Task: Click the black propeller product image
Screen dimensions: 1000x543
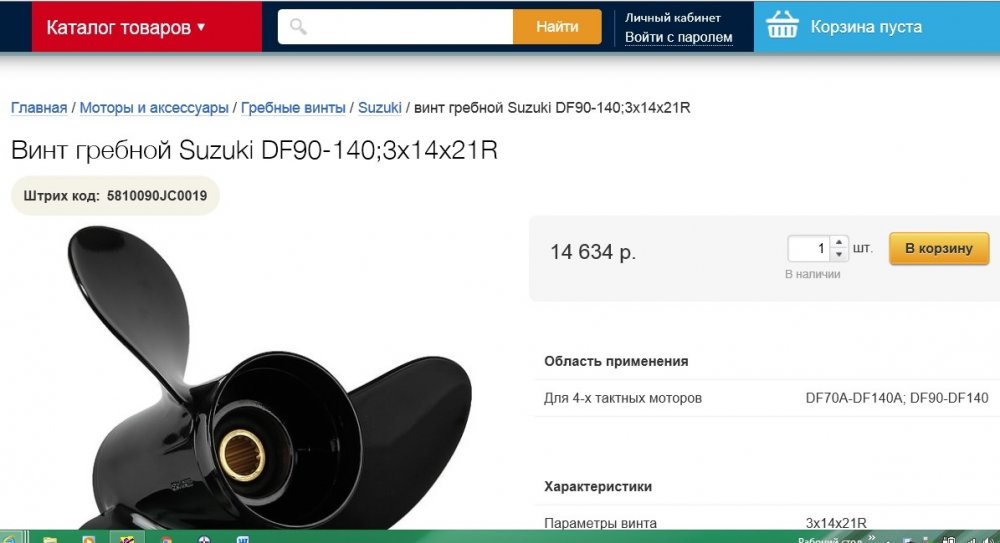Action: [268, 378]
